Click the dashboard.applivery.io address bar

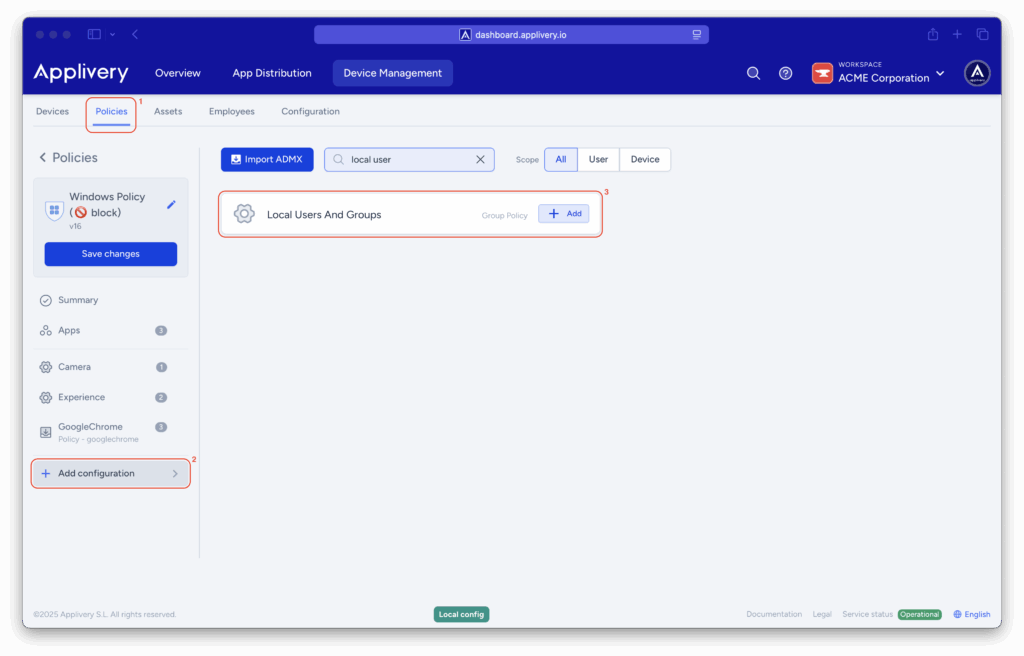point(511,35)
